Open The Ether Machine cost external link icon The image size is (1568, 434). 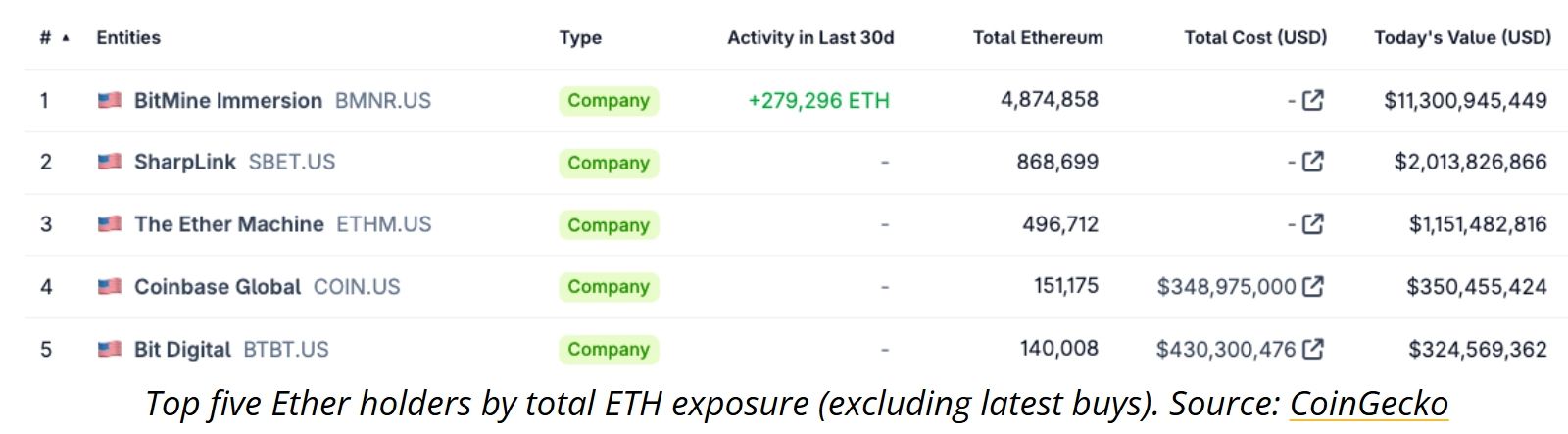pos(1313,224)
